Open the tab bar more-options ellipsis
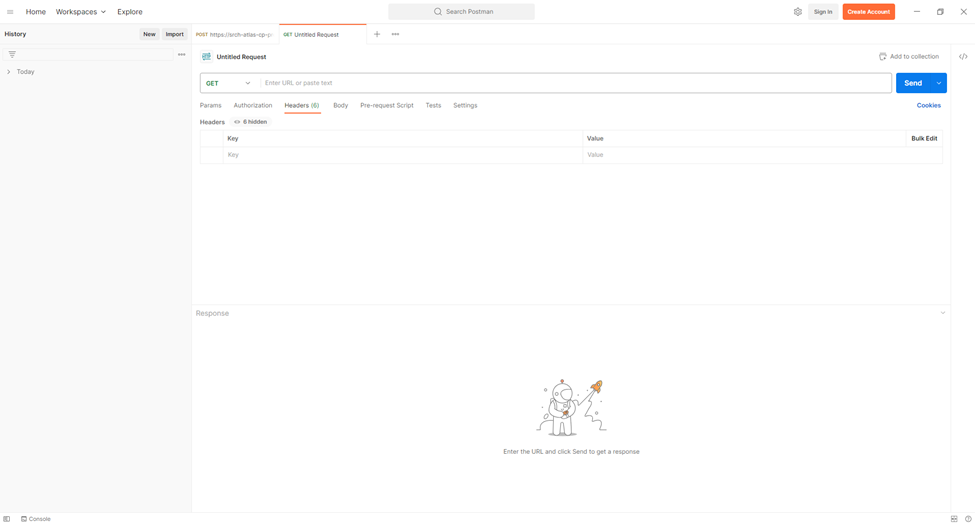975x525 pixels. [x=395, y=34]
